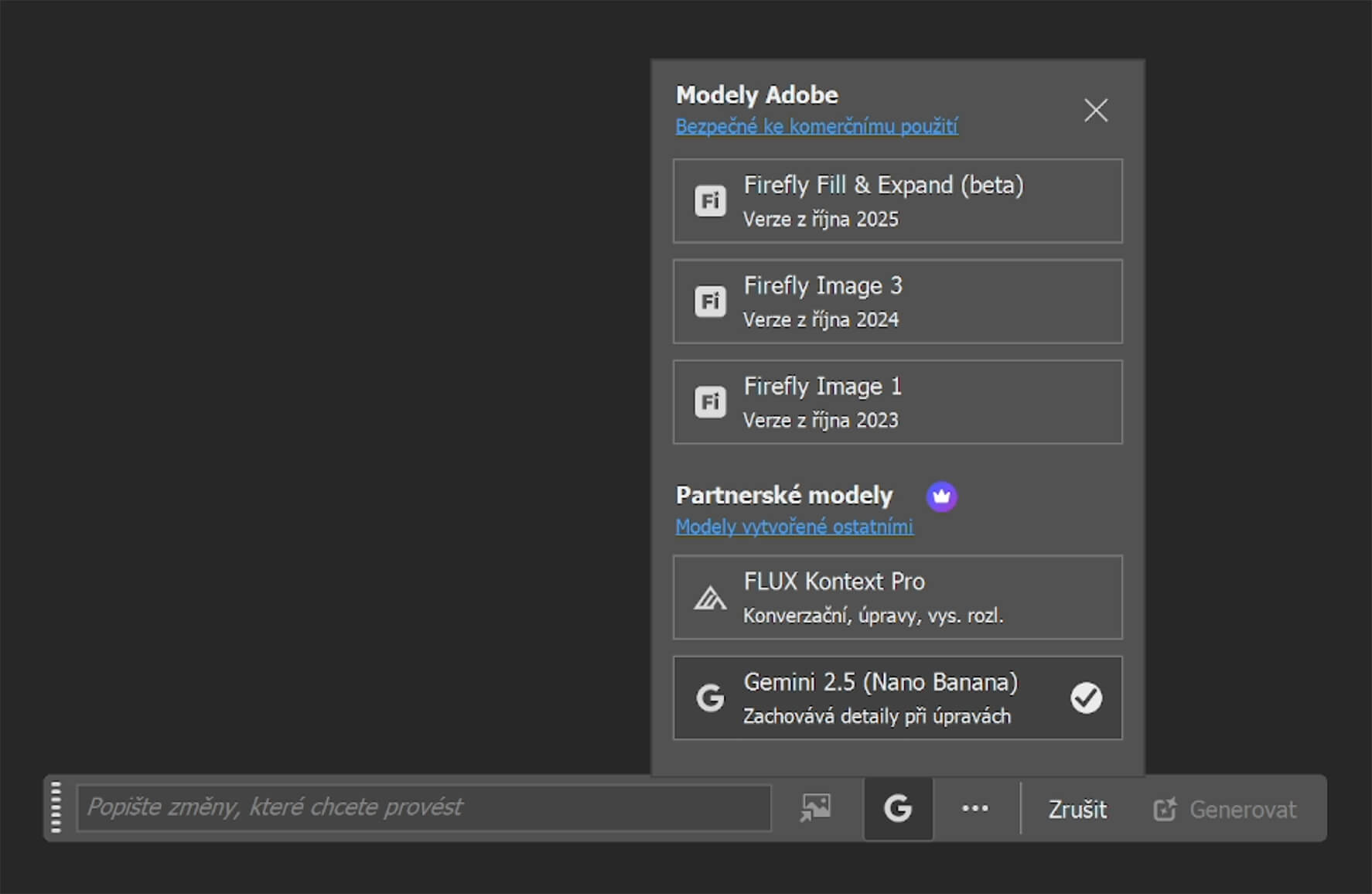Choose the Firefly Image 3 model option
The width and height of the screenshot is (1372, 894).
(897, 302)
